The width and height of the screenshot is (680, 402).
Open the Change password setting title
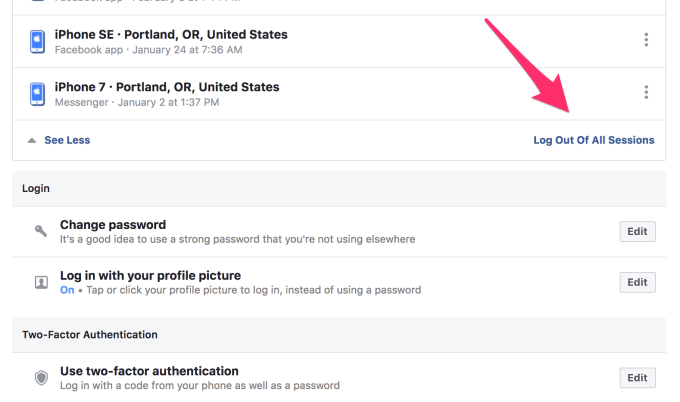[113, 225]
